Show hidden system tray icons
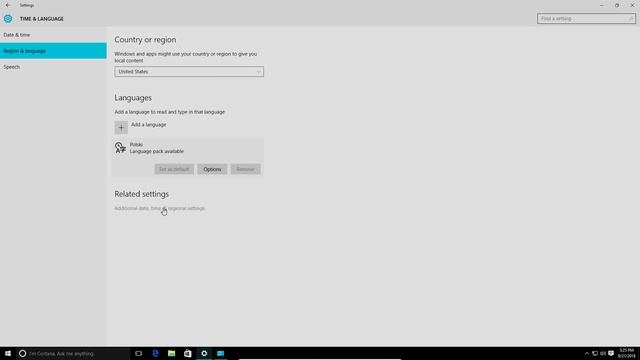This screenshot has width=640, height=360. click(587, 353)
